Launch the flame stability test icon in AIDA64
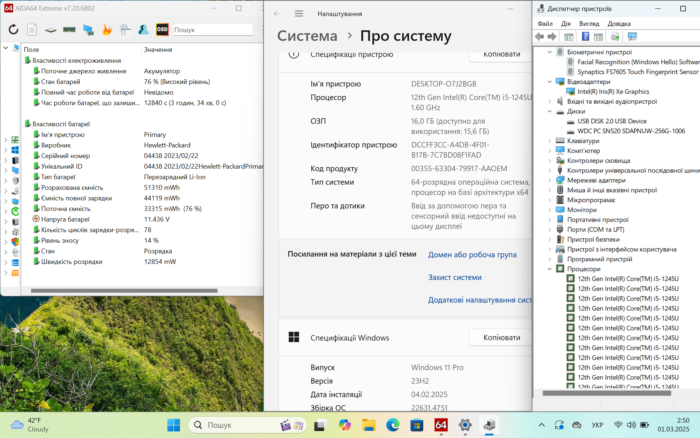Viewport: 700px width, 438px height. point(107,29)
